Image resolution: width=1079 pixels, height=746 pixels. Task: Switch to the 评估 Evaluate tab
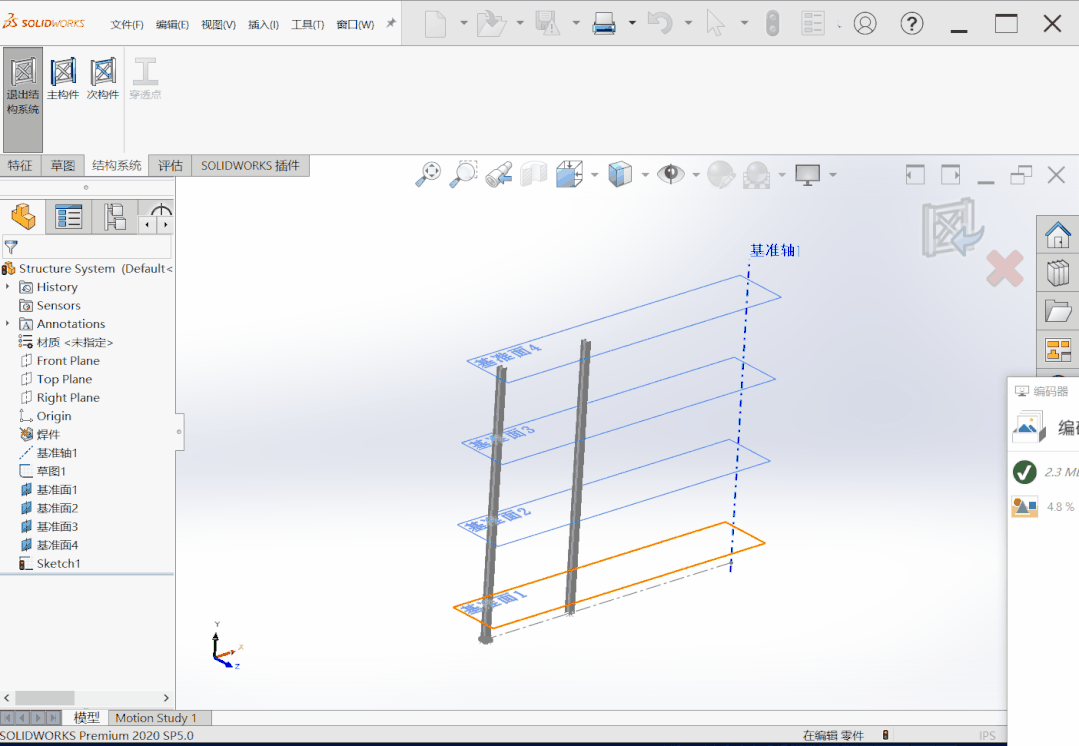(170, 165)
